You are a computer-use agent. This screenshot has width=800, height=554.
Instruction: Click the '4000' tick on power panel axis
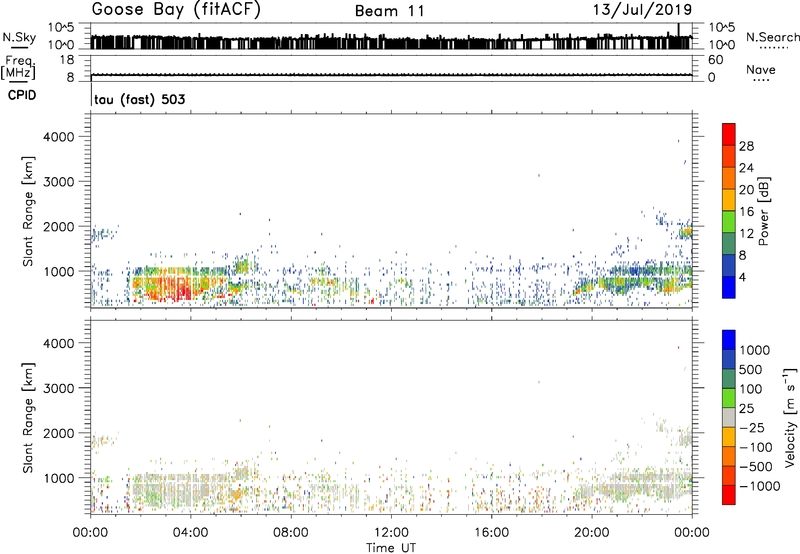(x=59, y=137)
